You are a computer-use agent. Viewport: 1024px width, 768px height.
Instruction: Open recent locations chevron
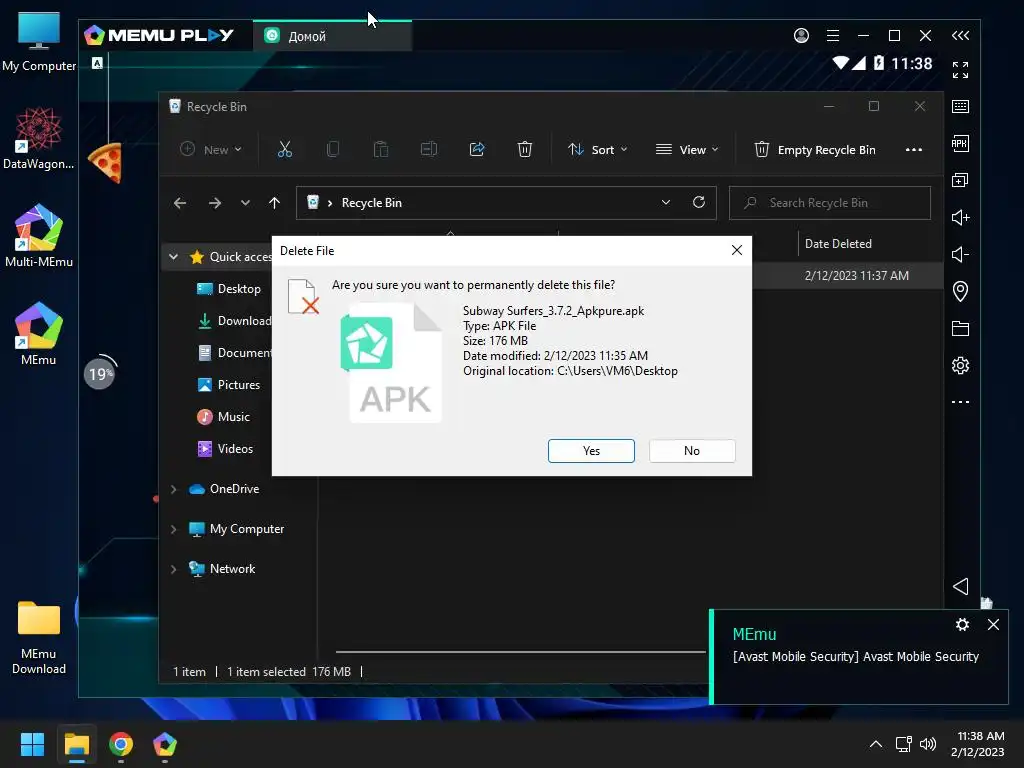coord(245,203)
